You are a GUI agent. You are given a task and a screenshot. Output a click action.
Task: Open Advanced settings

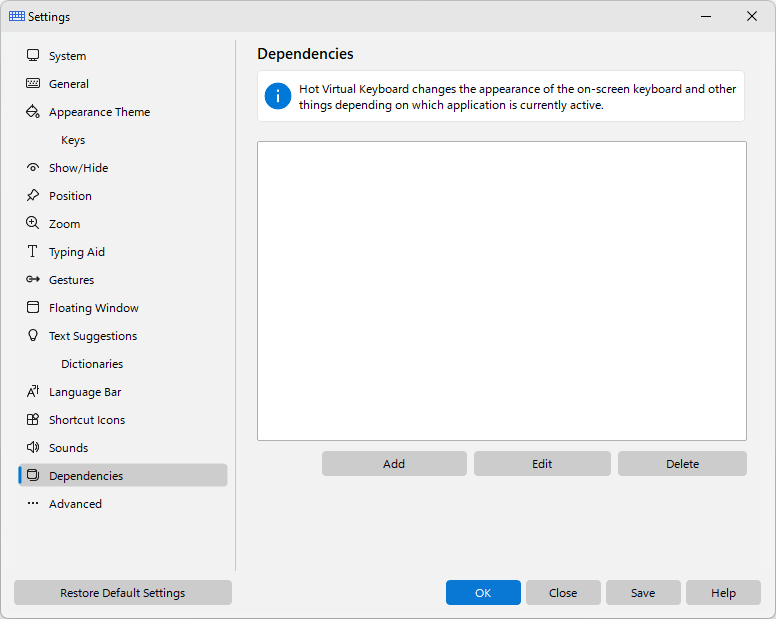[123, 504]
